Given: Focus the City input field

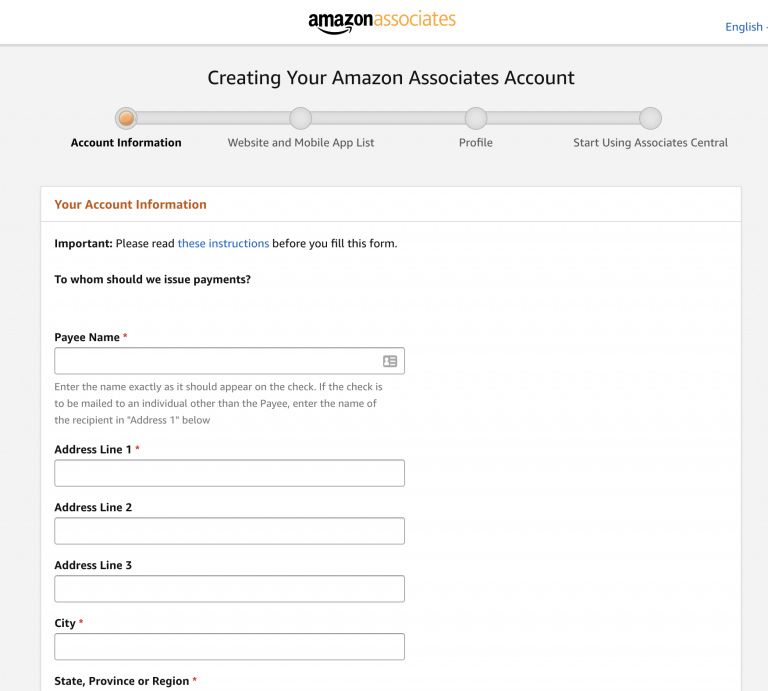Looking at the screenshot, I should [x=229, y=646].
